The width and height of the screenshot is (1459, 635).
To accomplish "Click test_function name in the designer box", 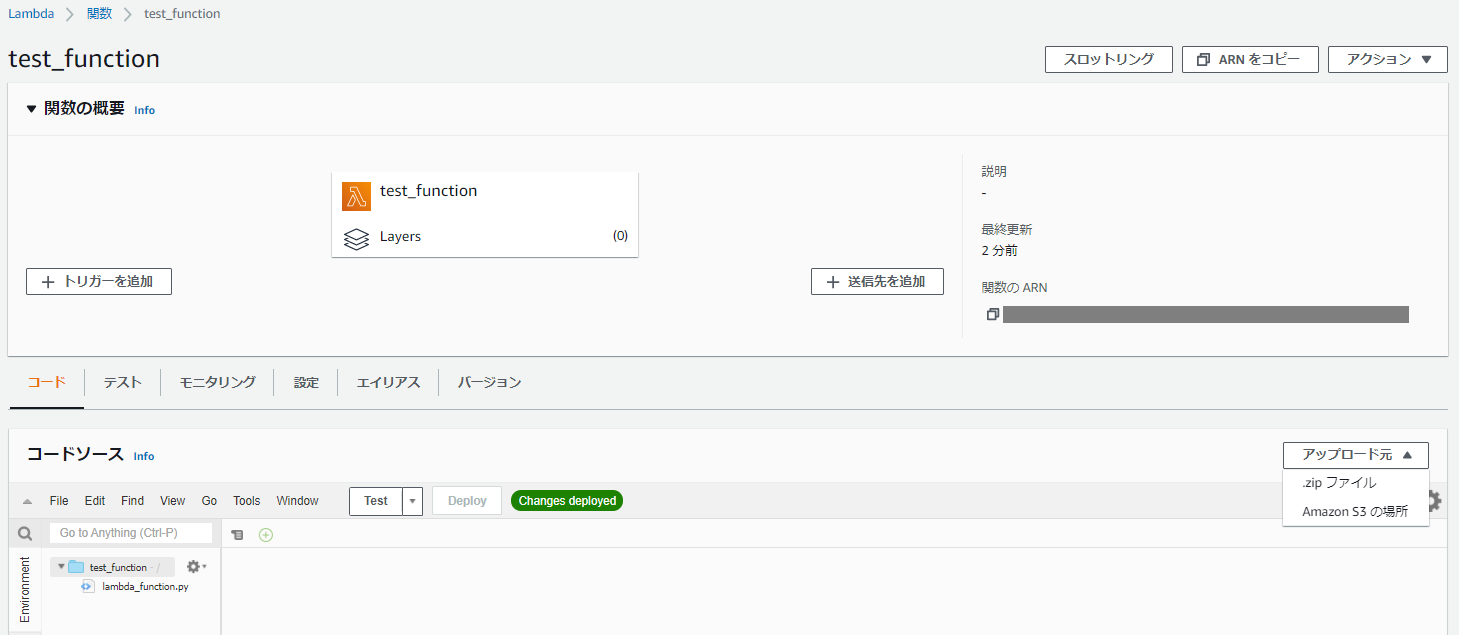I will click(428, 191).
